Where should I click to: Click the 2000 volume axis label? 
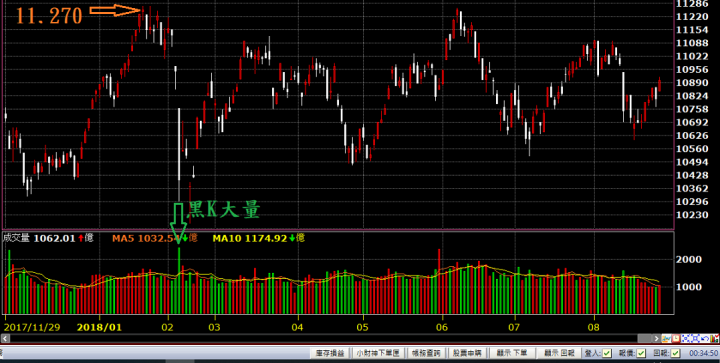click(690, 259)
